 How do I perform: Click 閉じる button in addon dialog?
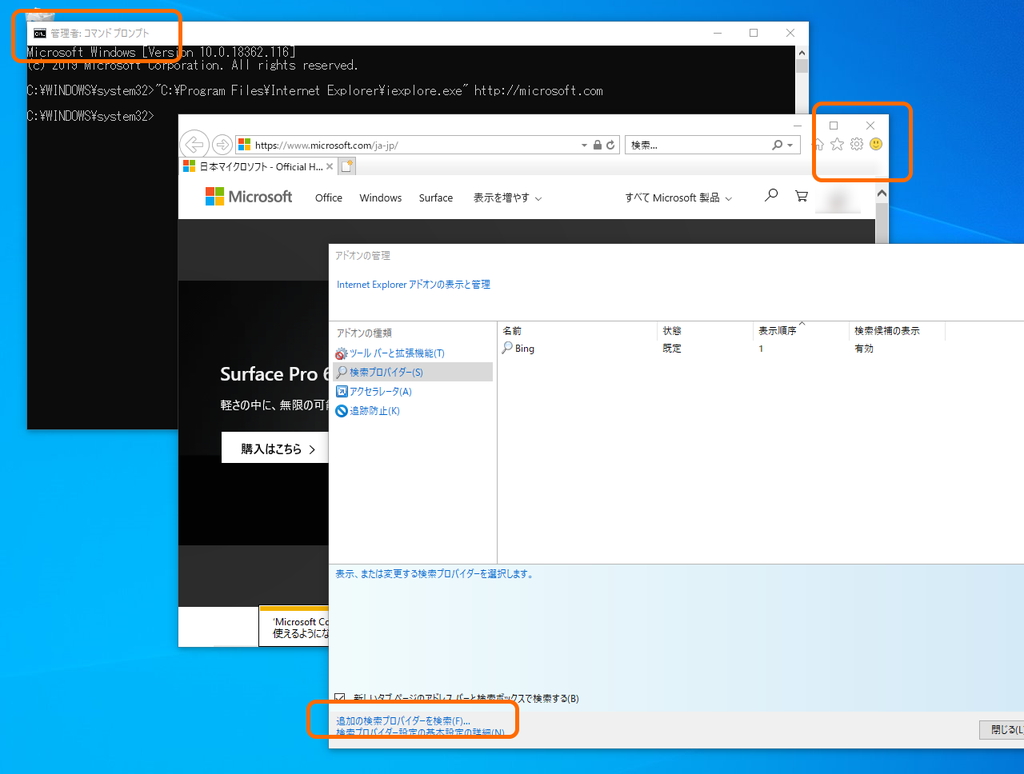[1002, 730]
